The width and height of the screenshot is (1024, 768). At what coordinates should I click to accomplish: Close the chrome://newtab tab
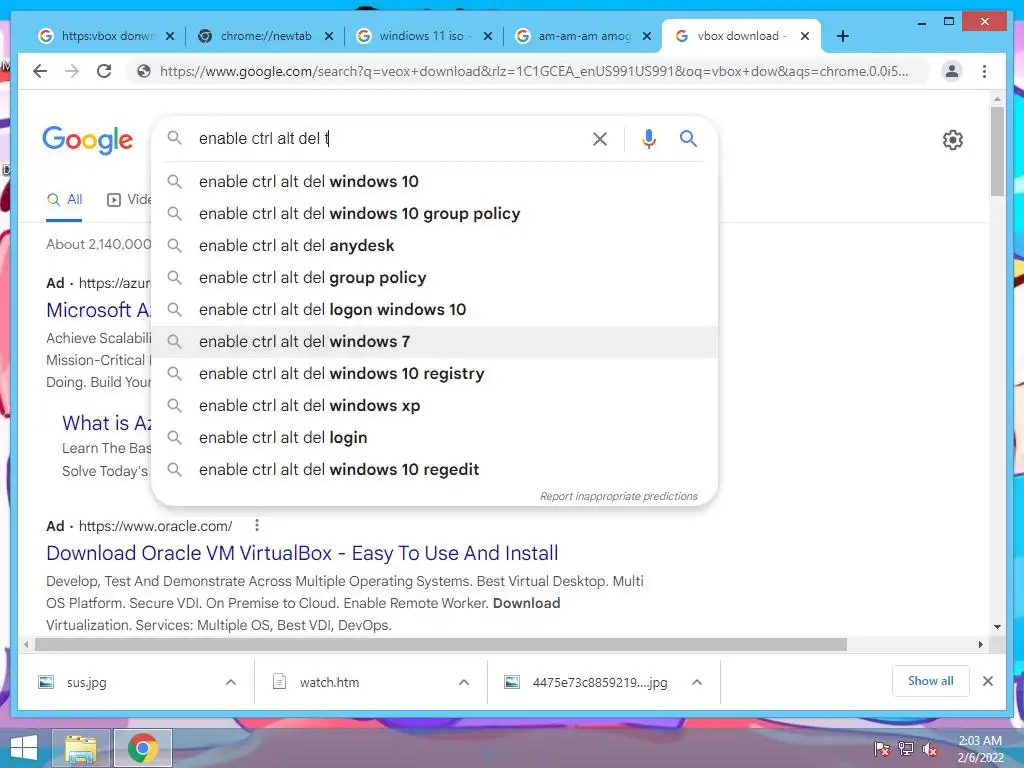(329, 36)
